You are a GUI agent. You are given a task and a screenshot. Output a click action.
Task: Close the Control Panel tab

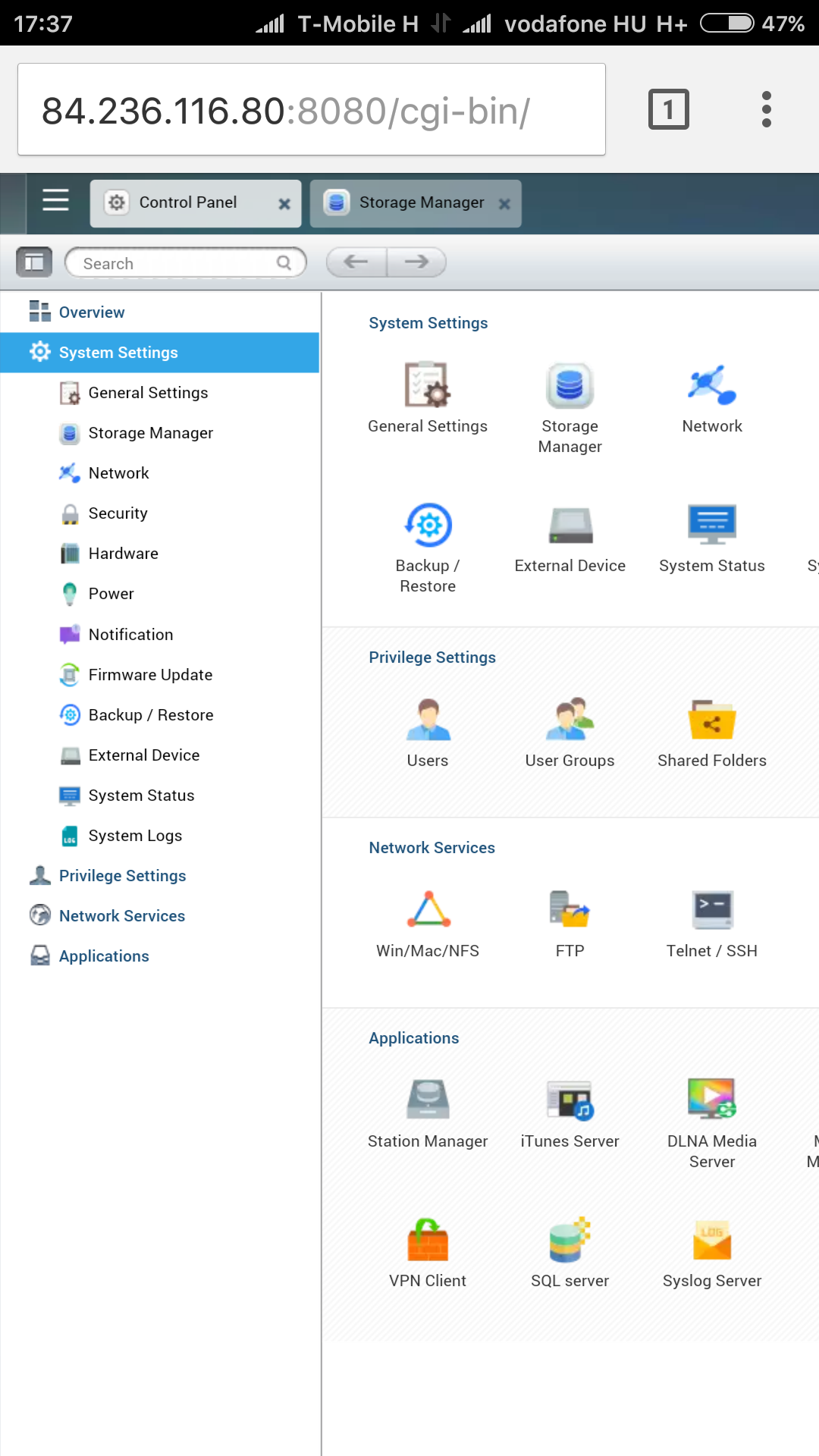pyautogui.click(x=284, y=204)
